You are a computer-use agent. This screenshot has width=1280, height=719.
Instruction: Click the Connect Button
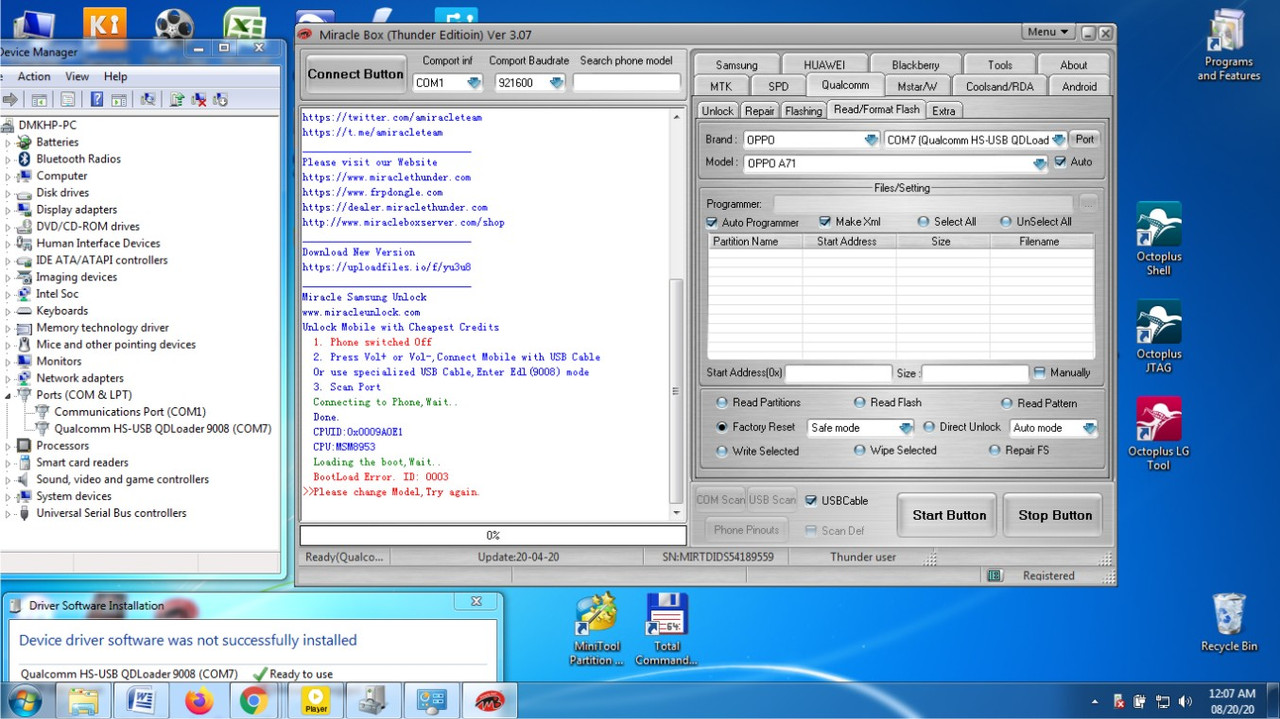355,74
